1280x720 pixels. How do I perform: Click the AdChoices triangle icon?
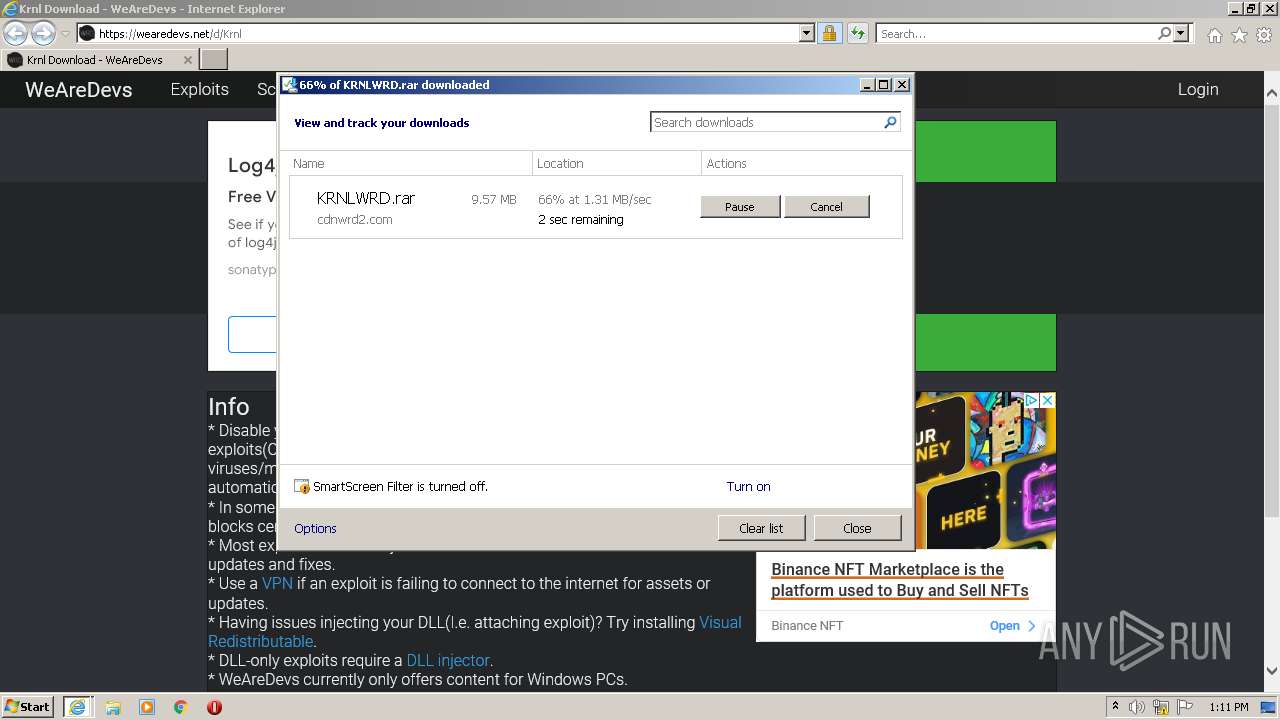[x=1031, y=400]
